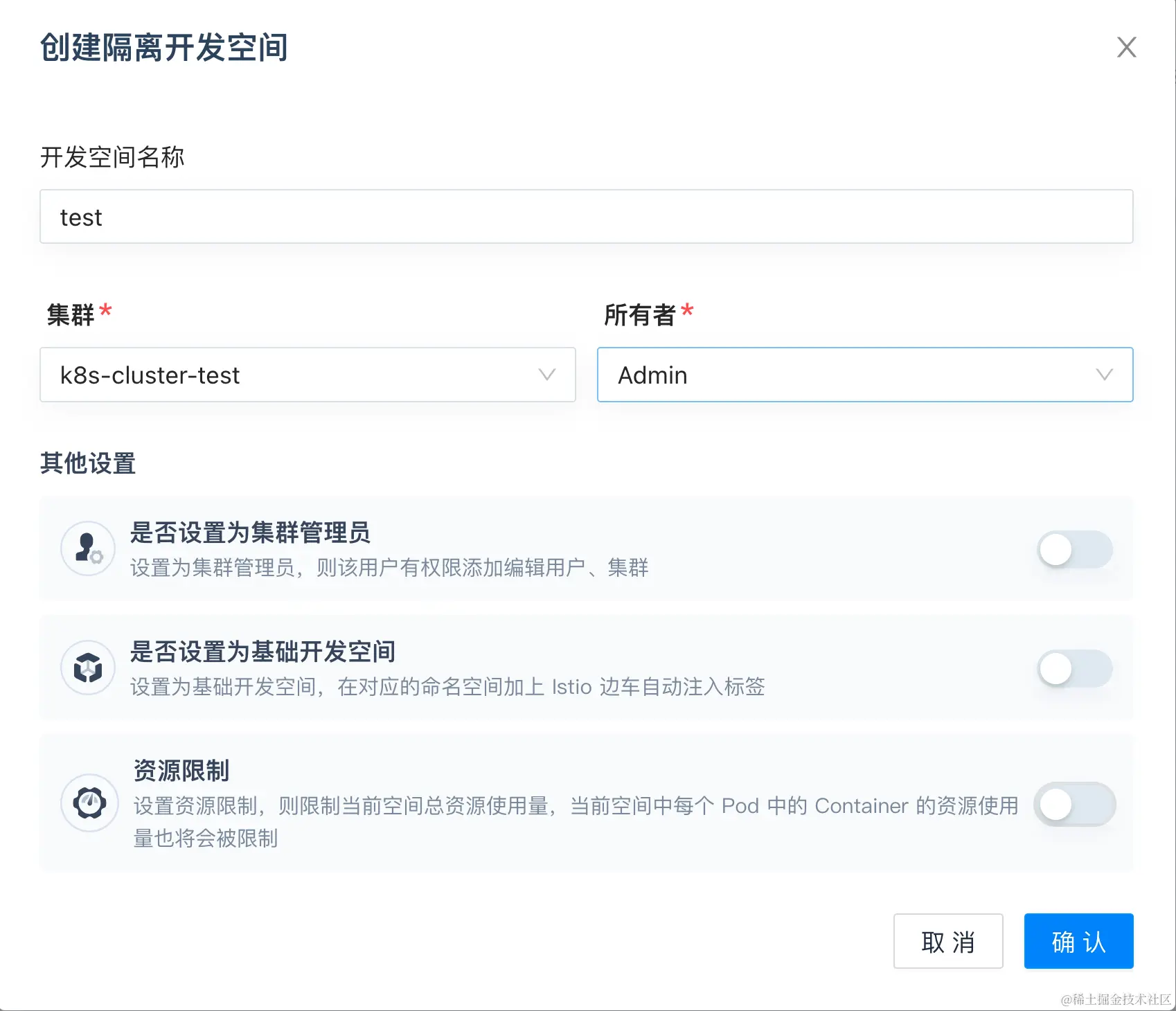Click the 确认 confirm button
Image resolution: width=1176 pixels, height=1011 pixels.
point(1079,941)
